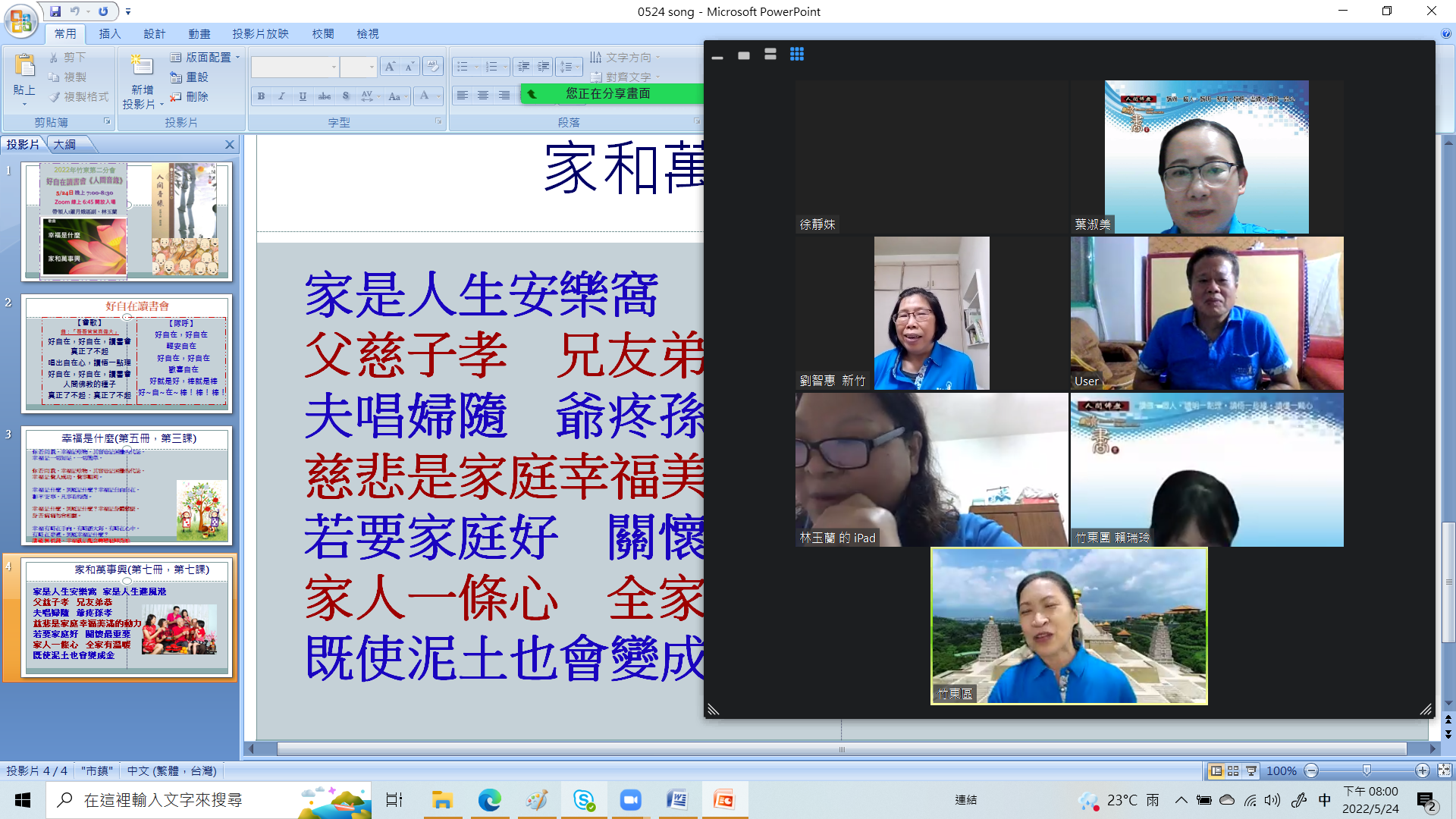Expand the 版面配置 layout dropdown
The width and height of the screenshot is (1456, 819).
207,57
